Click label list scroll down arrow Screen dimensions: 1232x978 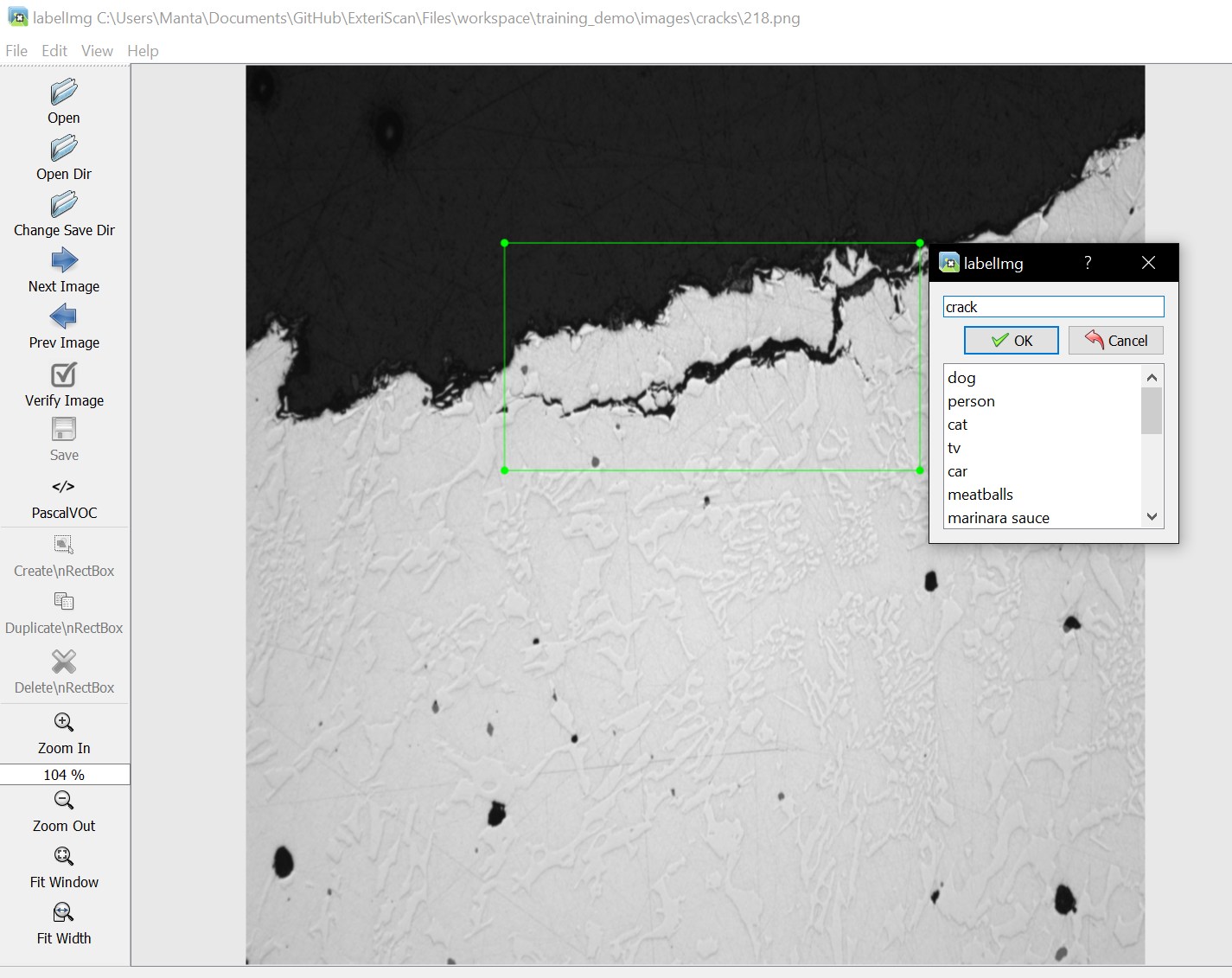1152,516
